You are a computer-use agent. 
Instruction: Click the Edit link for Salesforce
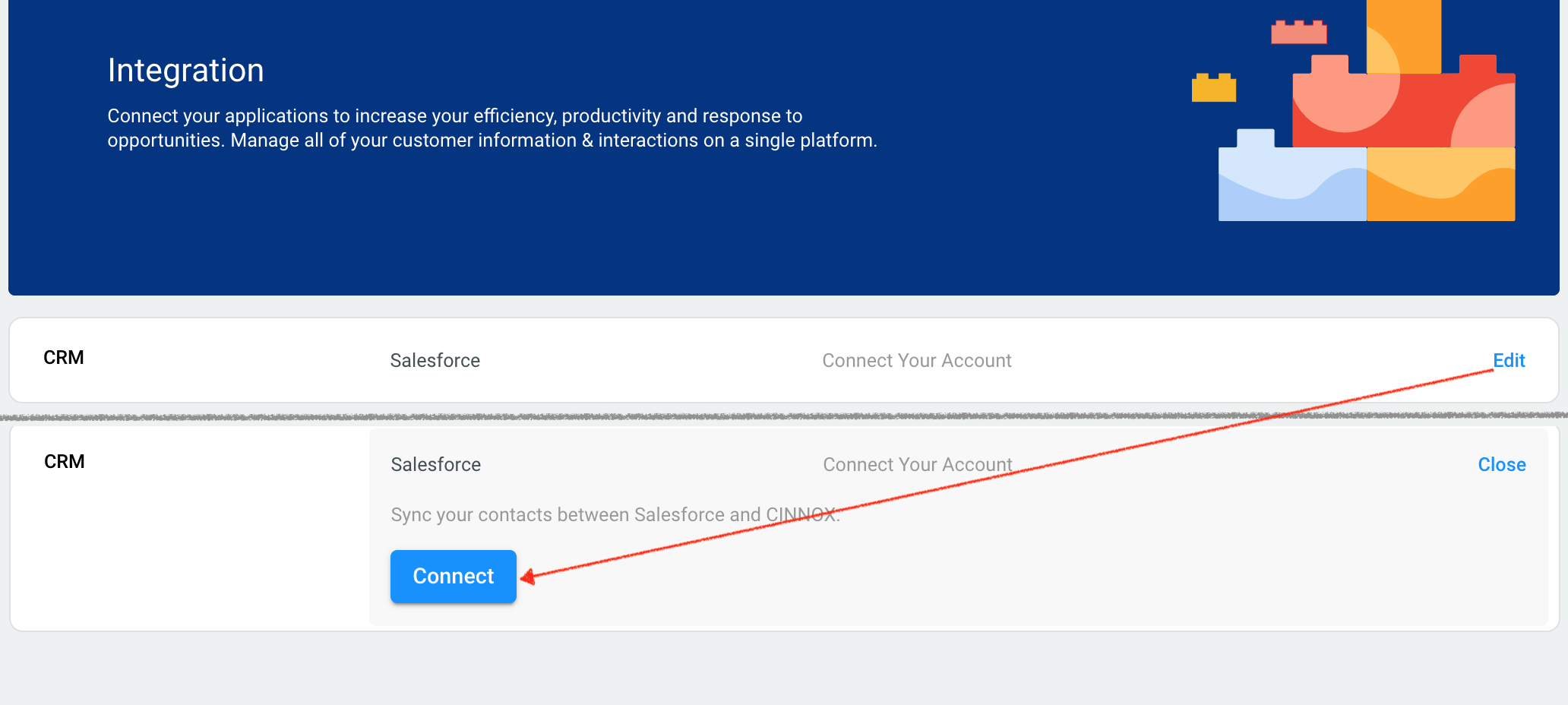click(1508, 361)
